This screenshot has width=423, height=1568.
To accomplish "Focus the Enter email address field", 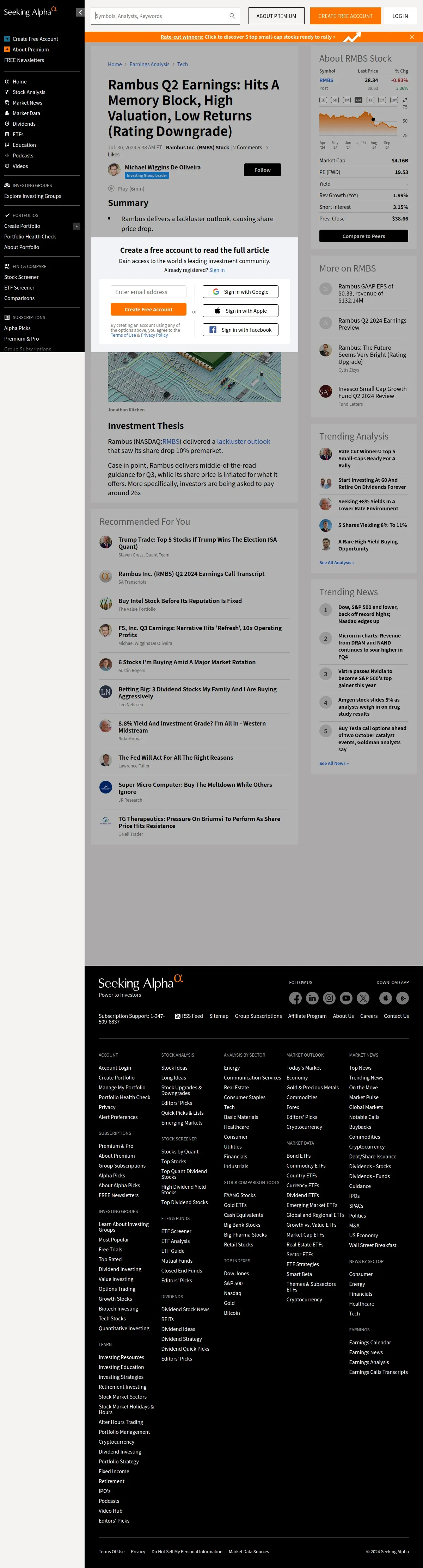I will point(149,292).
